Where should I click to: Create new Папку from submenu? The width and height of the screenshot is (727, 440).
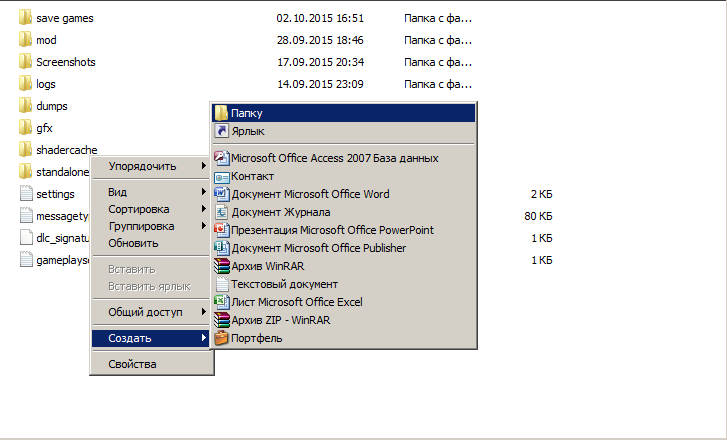[x=344, y=113]
